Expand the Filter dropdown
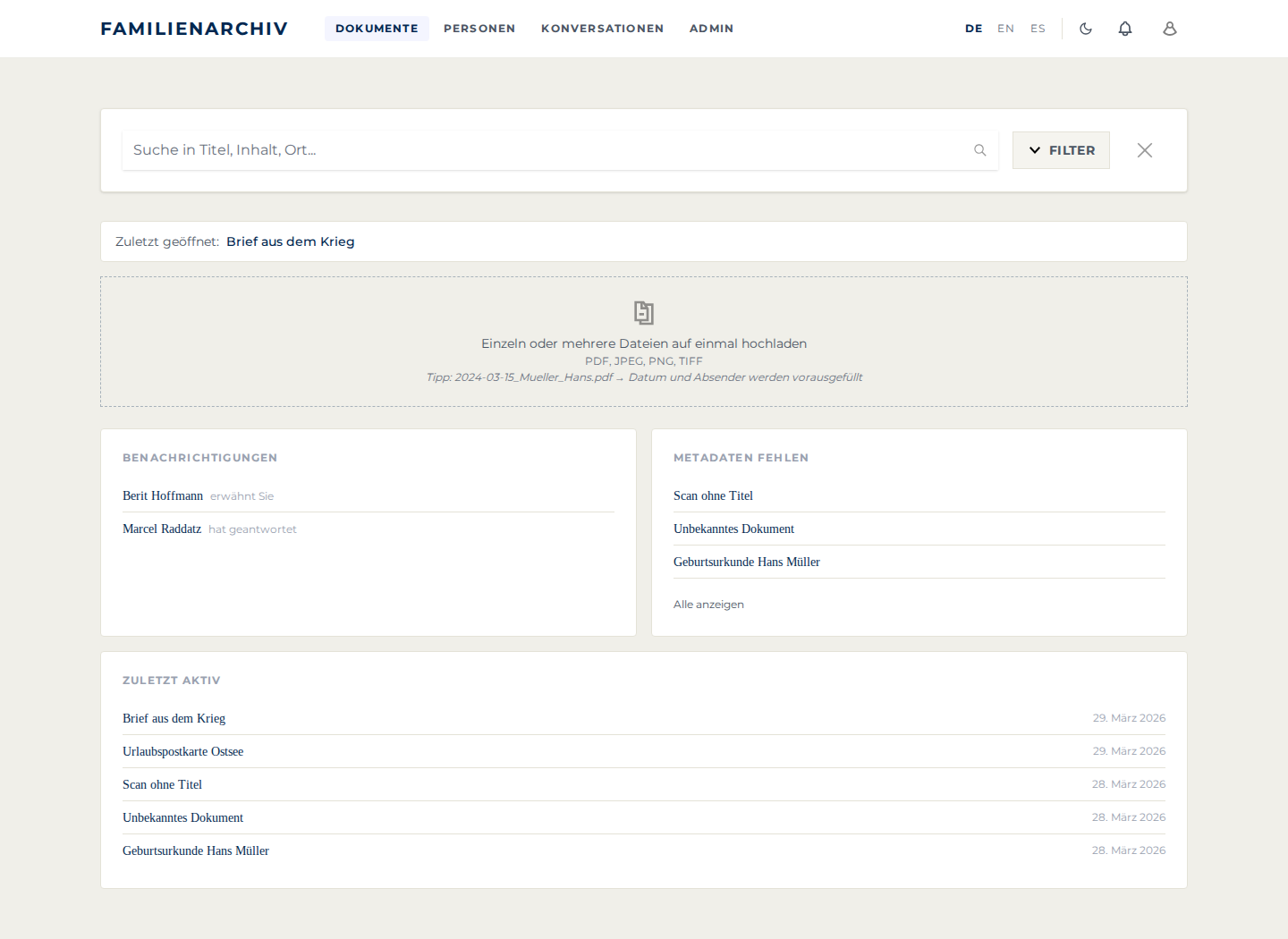The image size is (1288, 939). point(1061,150)
